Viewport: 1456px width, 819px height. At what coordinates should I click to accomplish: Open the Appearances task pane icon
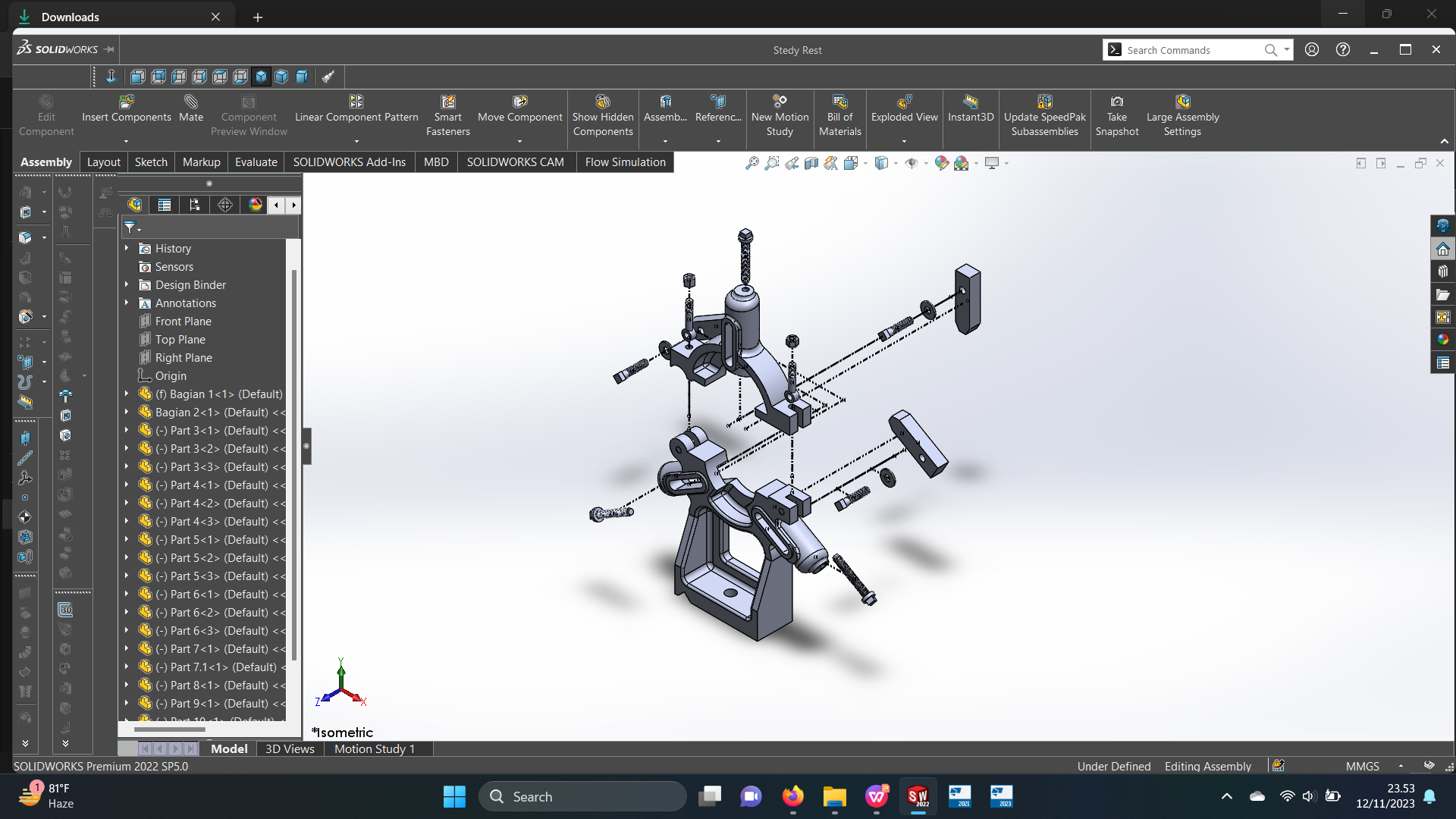click(1442, 340)
